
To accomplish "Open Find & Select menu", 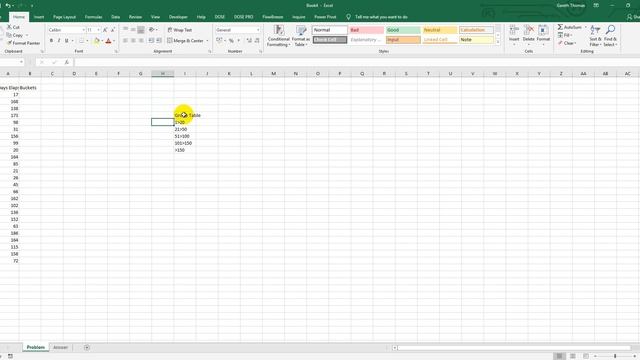I will point(610,36).
